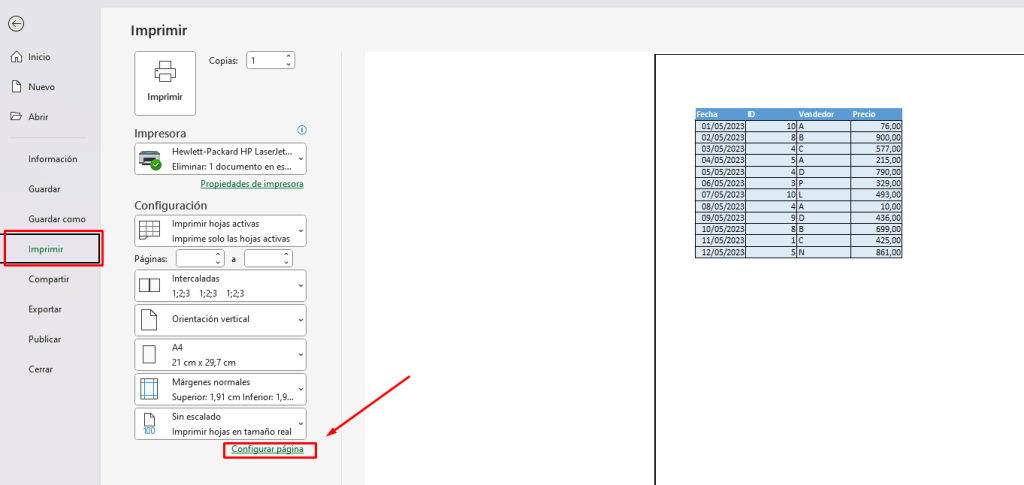Go back using the back arrow icon

coord(16,24)
